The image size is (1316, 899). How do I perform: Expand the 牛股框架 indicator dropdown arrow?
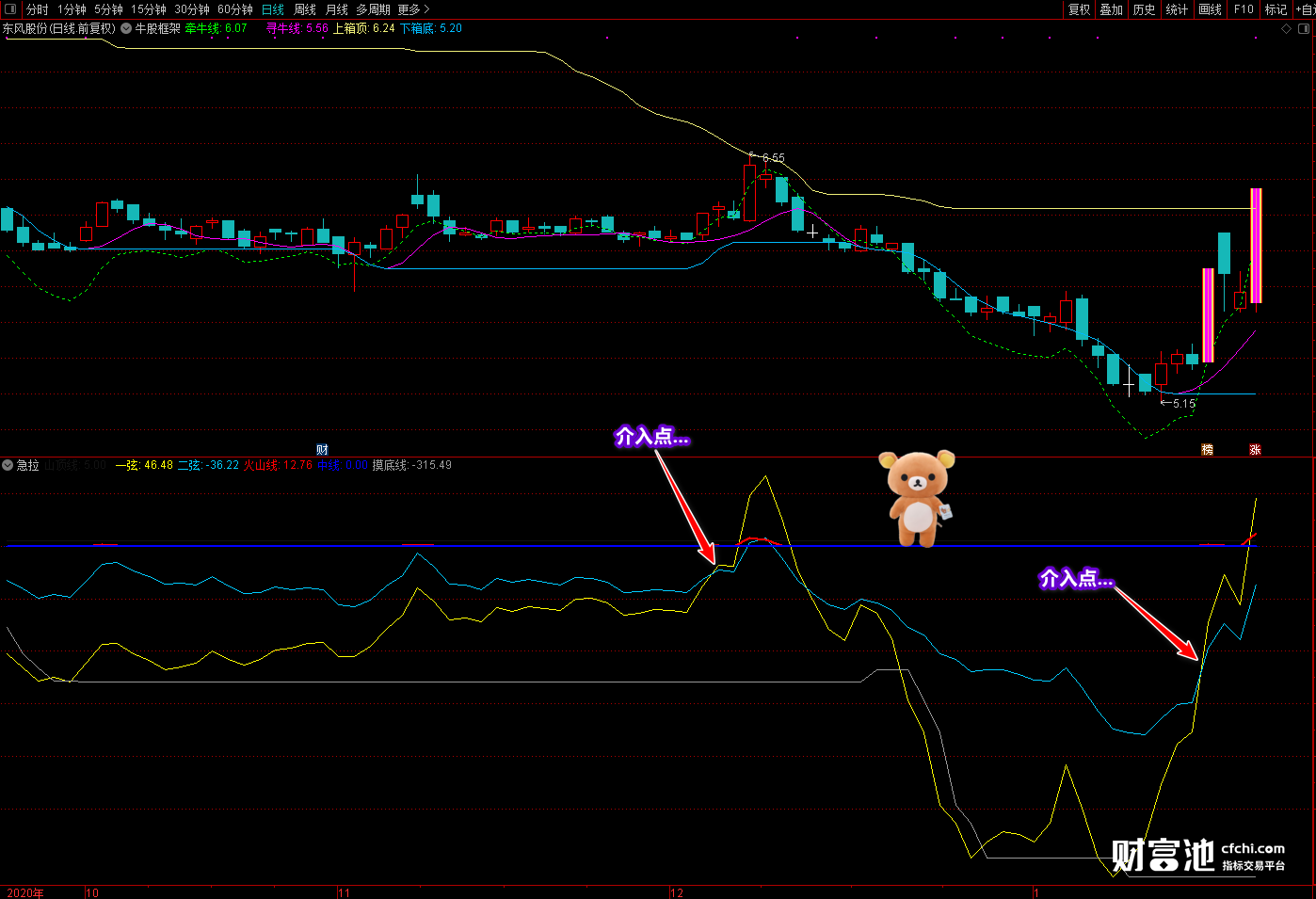[126, 28]
